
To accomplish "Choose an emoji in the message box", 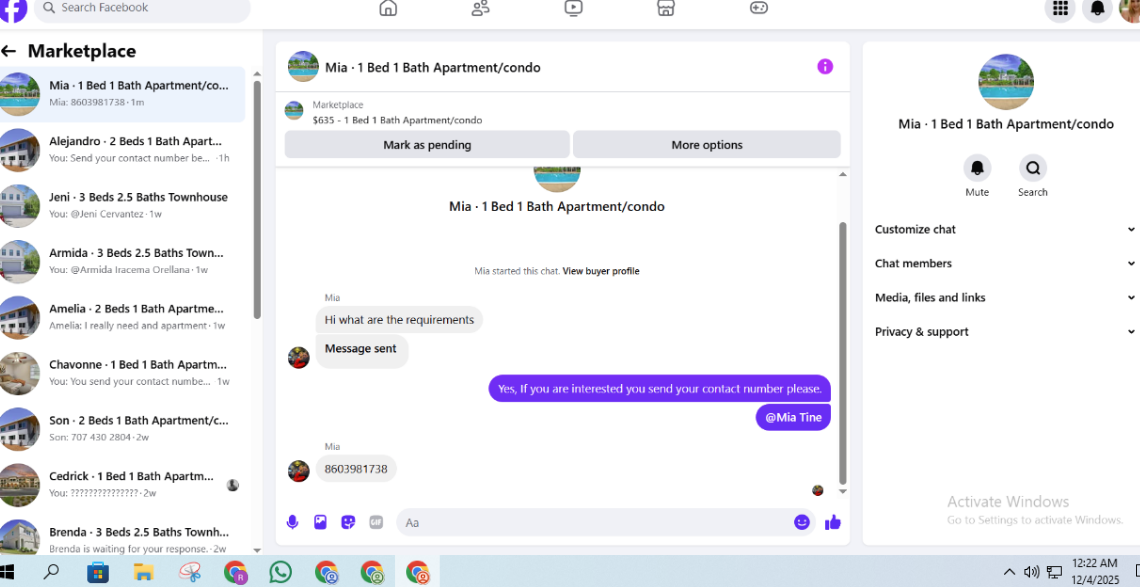I will (801, 522).
